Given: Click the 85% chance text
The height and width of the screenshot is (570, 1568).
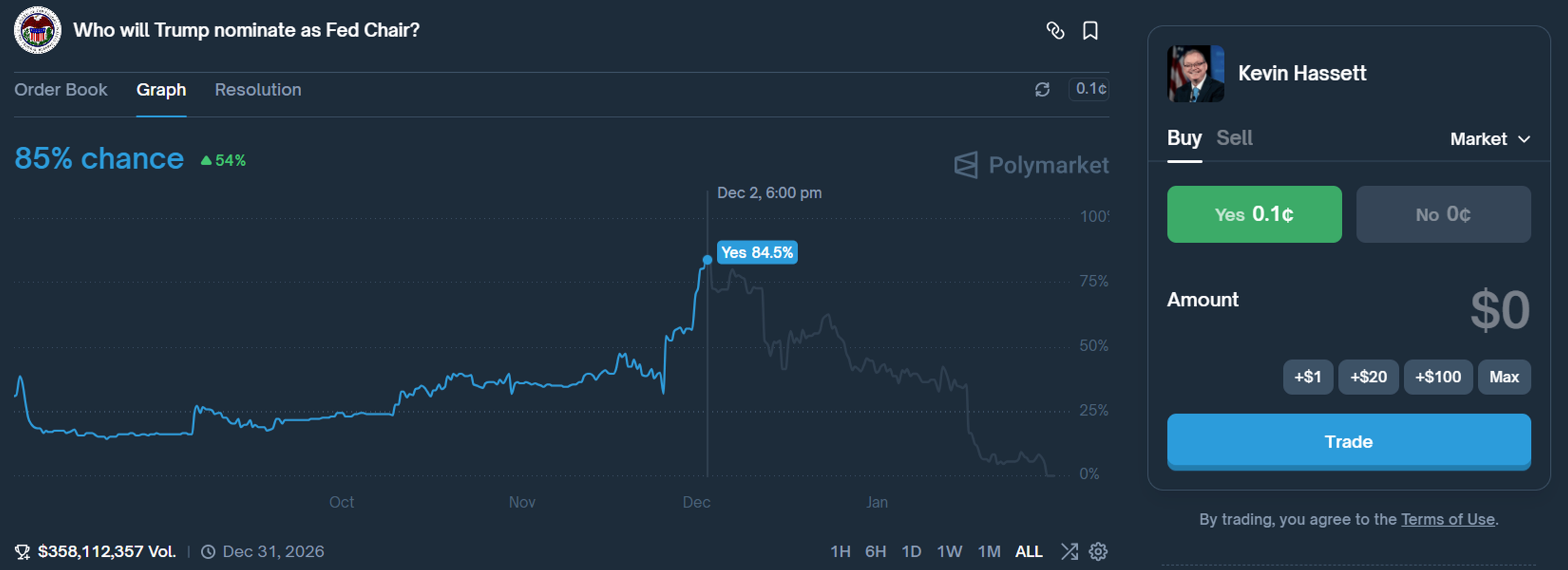Looking at the screenshot, I should pyautogui.click(x=99, y=159).
